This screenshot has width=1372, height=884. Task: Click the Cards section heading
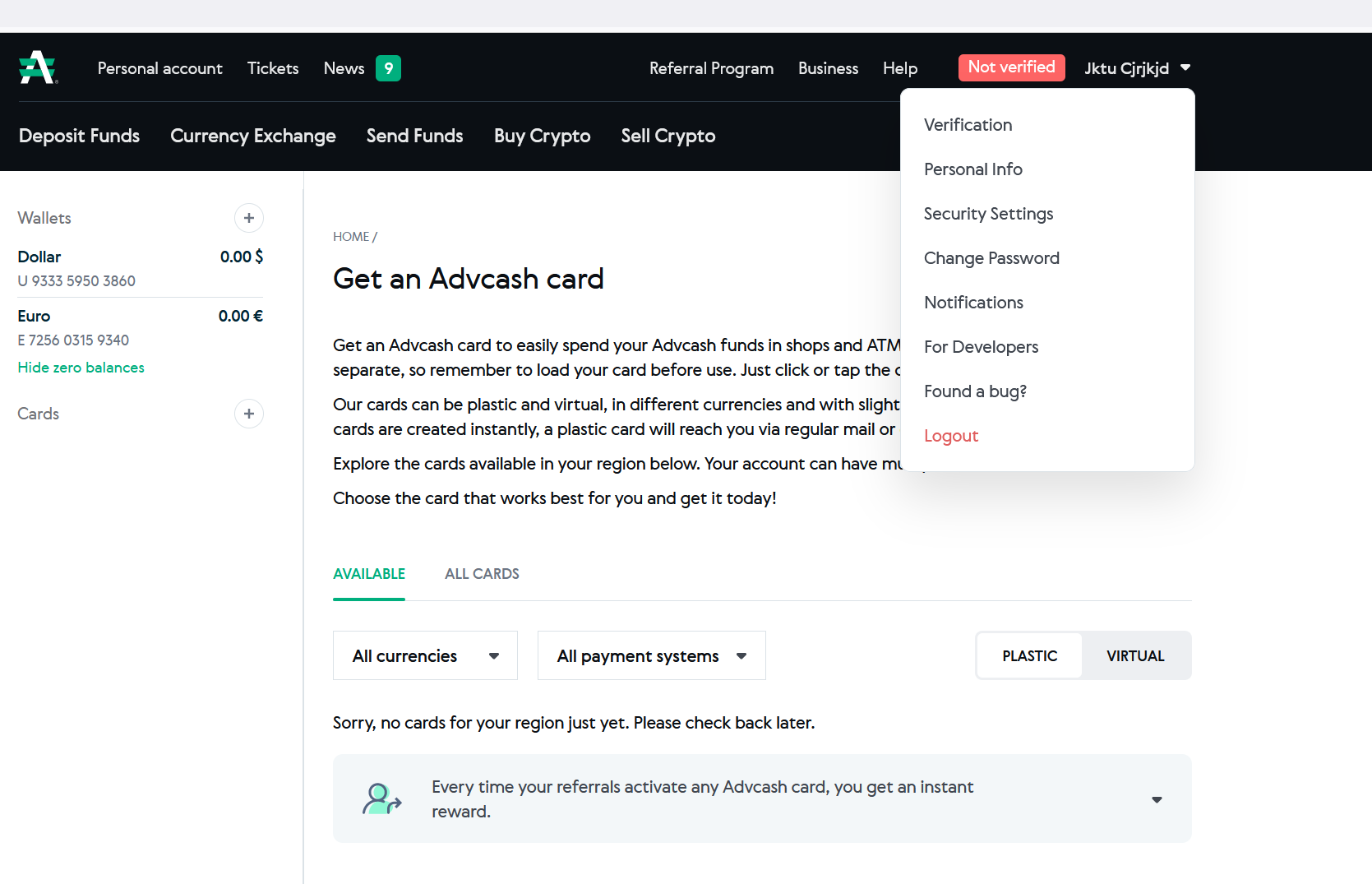38,414
